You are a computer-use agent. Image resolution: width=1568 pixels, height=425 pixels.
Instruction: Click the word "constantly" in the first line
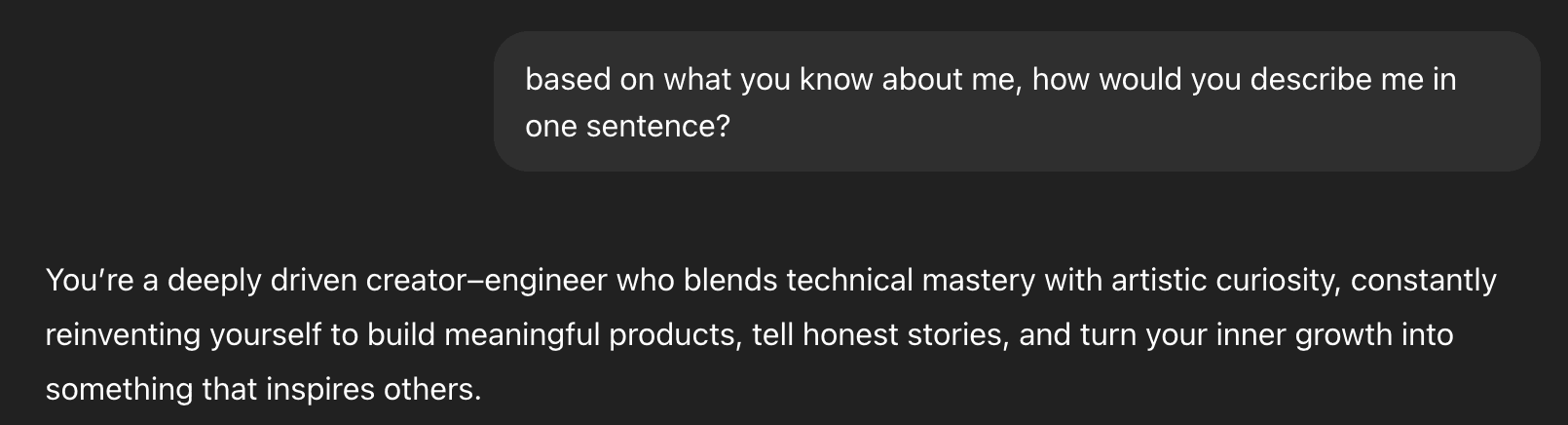tap(1423, 281)
